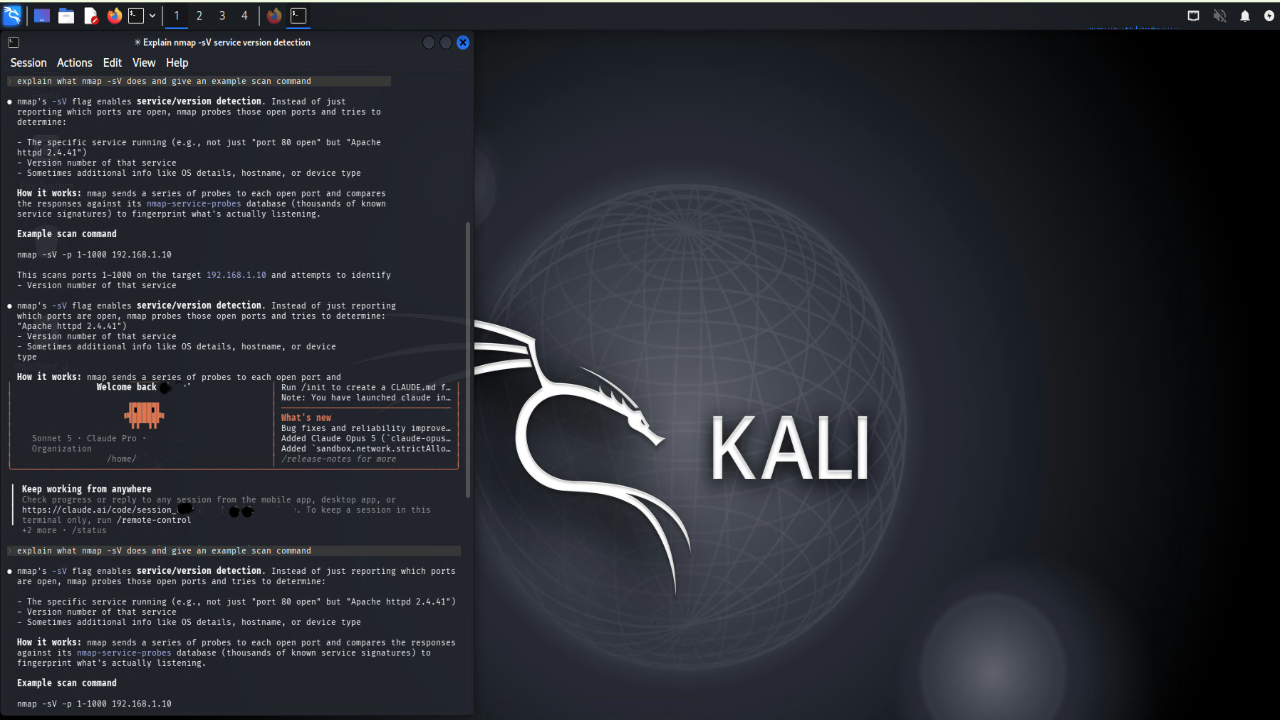Click the terminal vertical scrollbar
This screenshot has height=720, width=1280.
click(468, 359)
